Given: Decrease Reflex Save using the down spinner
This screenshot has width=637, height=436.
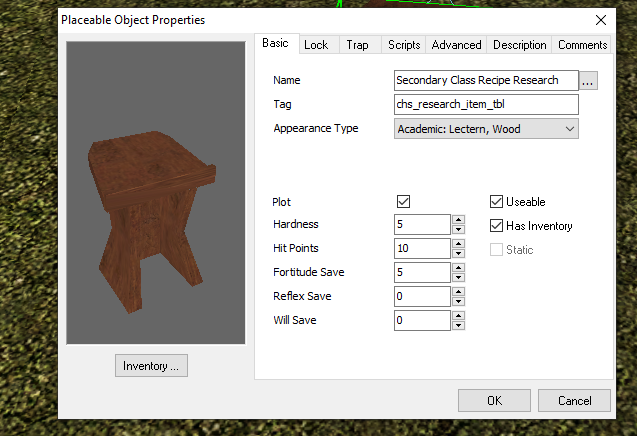Looking at the screenshot, I should (x=458, y=301).
